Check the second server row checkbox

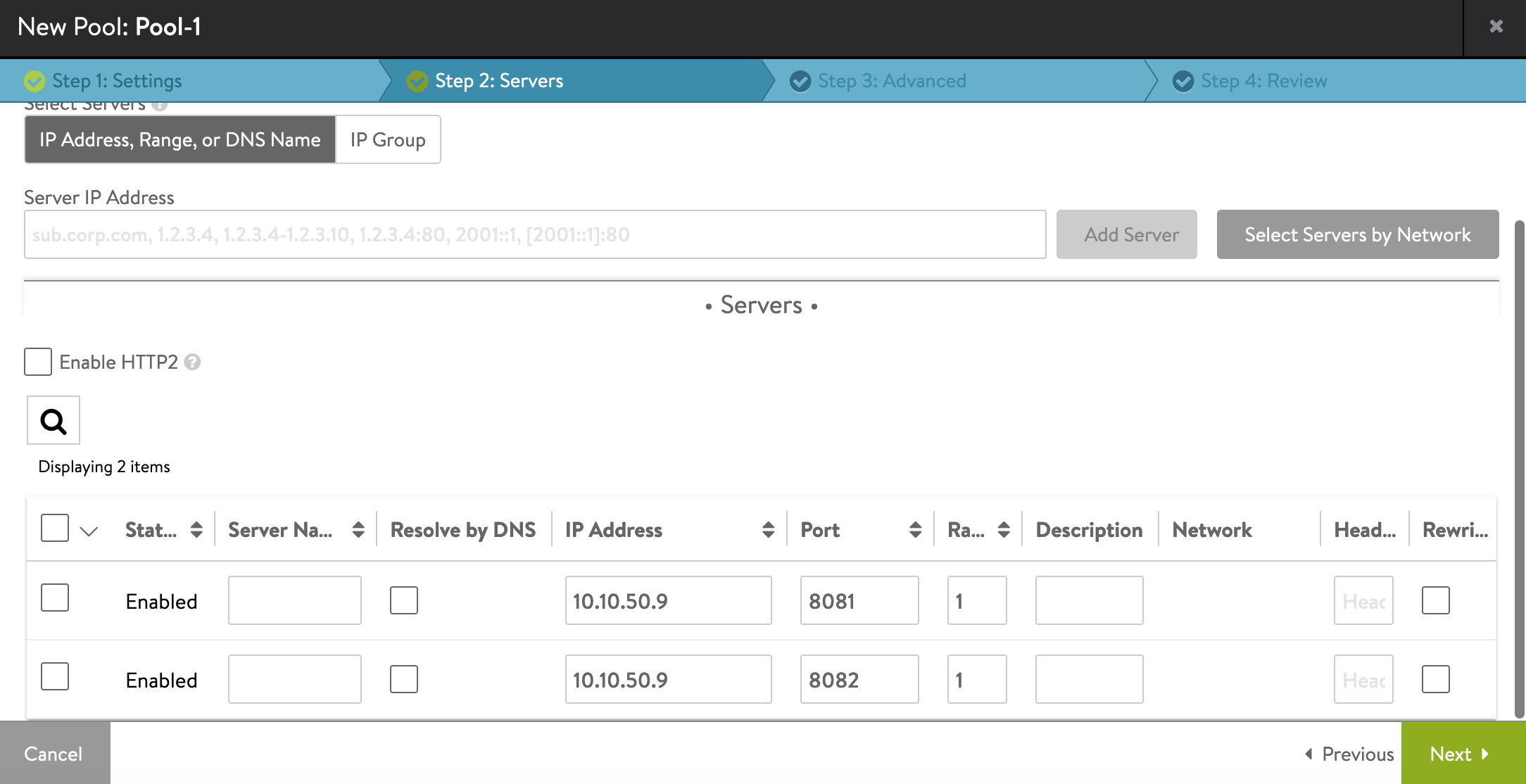point(55,679)
